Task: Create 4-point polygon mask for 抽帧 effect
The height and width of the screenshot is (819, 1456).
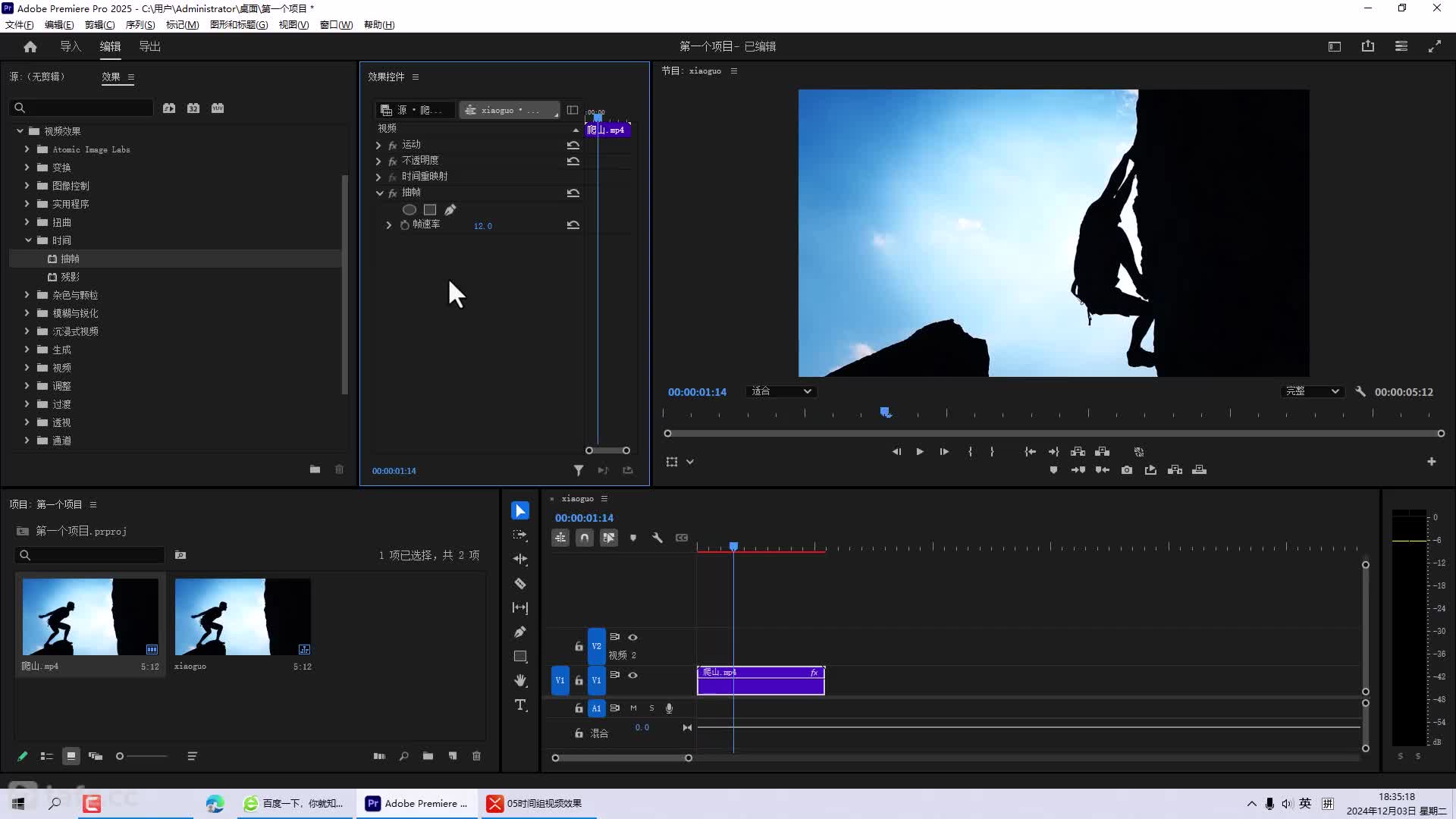Action: pyautogui.click(x=430, y=210)
